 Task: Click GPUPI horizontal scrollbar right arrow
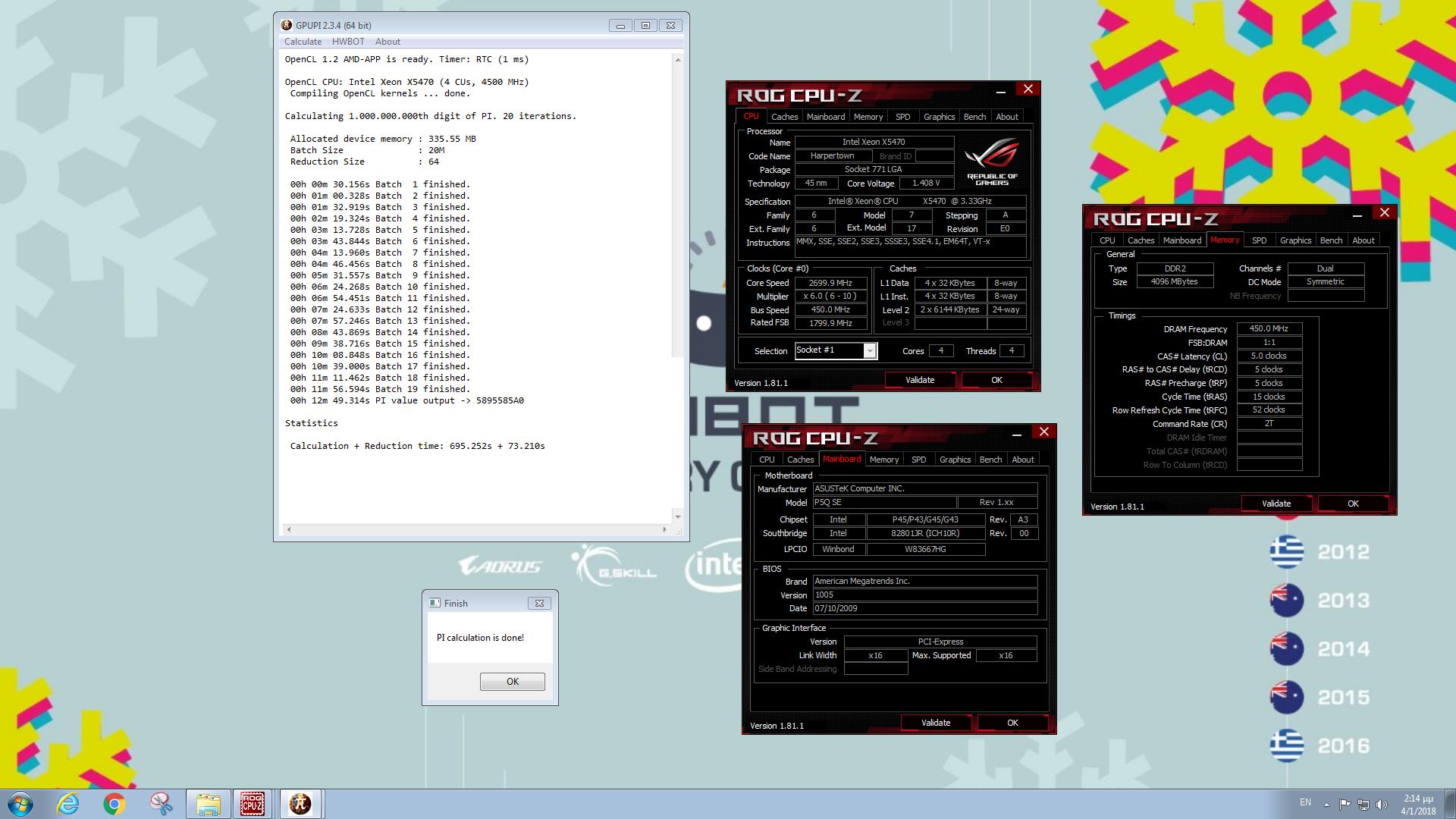tap(665, 529)
